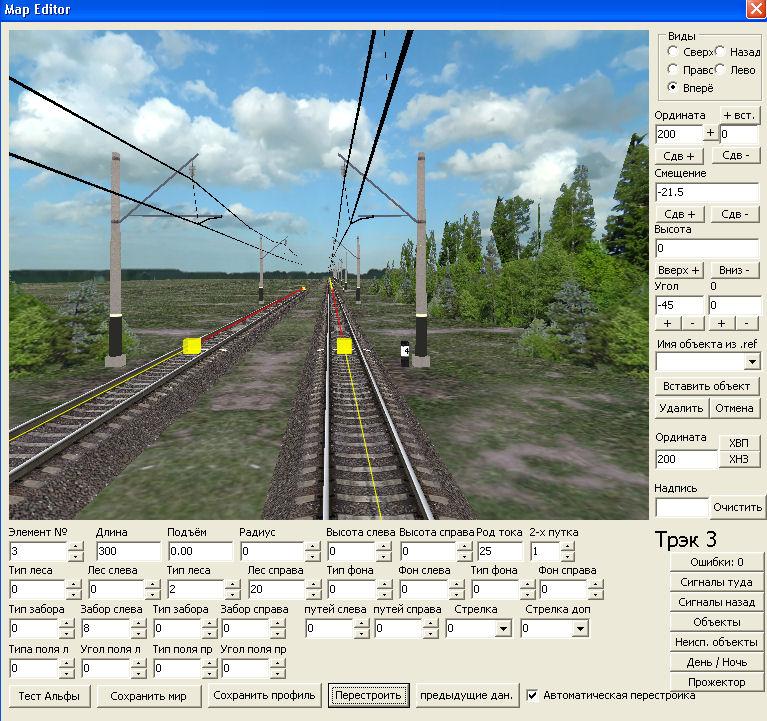The image size is (767, 721).
Task: Increase the 2-х путка spinner value
Action: (569, 546)
